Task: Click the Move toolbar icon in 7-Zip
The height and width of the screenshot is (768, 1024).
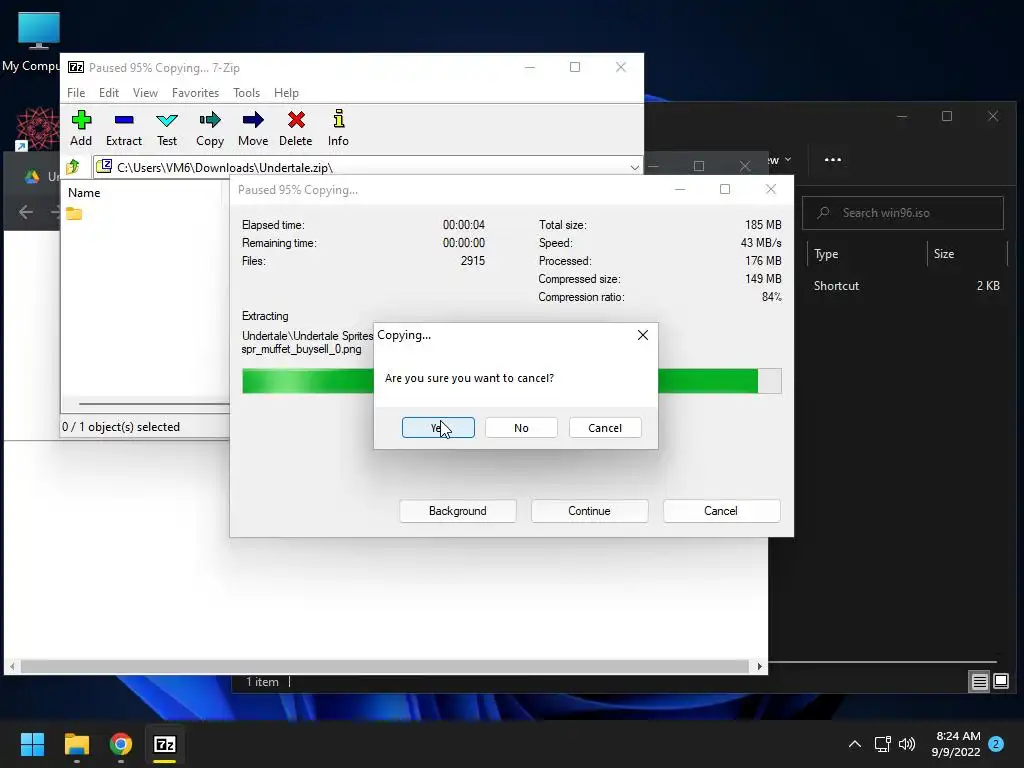Action: pyautogui.click(x=253, y=128)
